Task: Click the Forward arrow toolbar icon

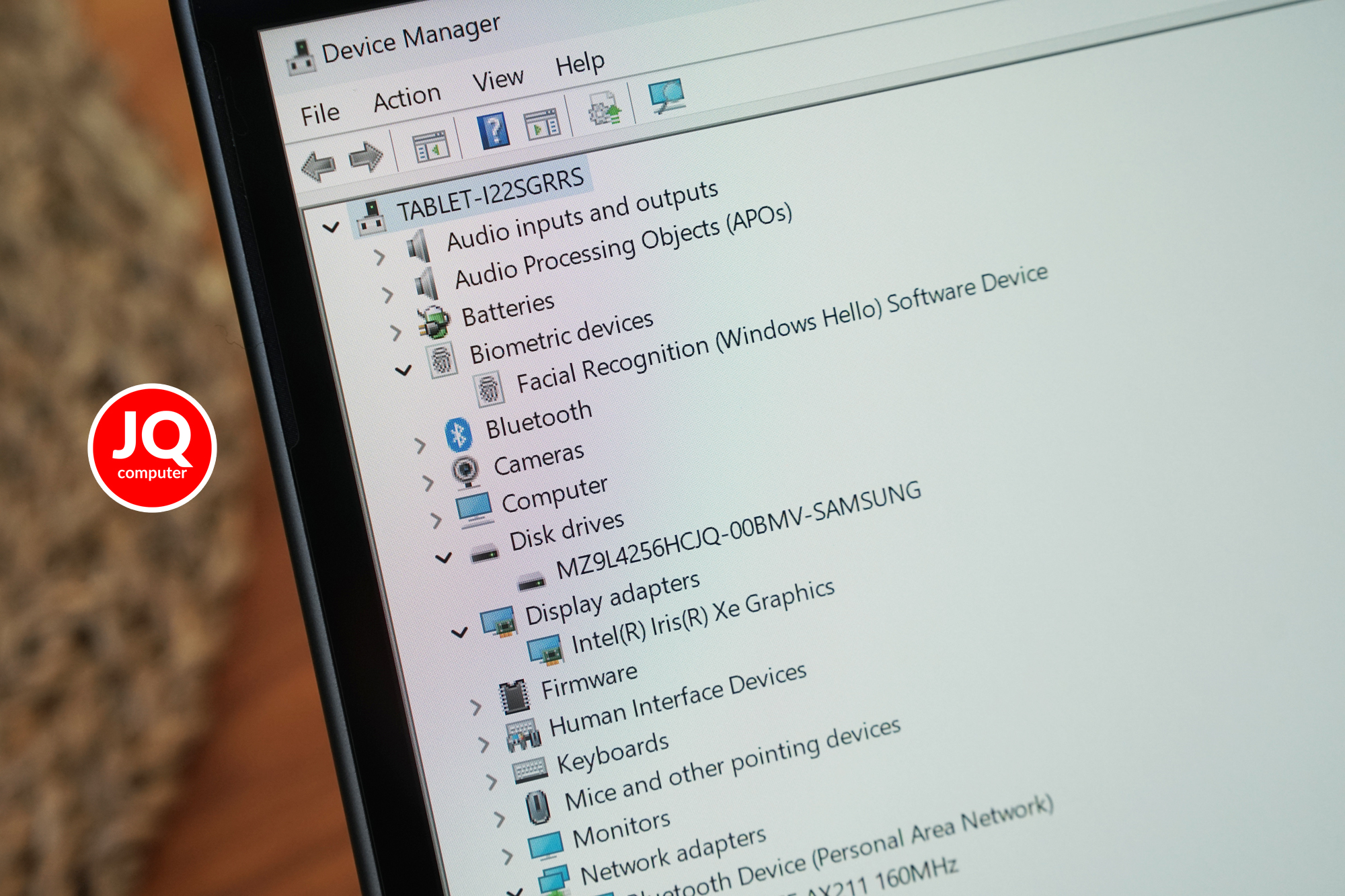Action: (x=366, y=158)
